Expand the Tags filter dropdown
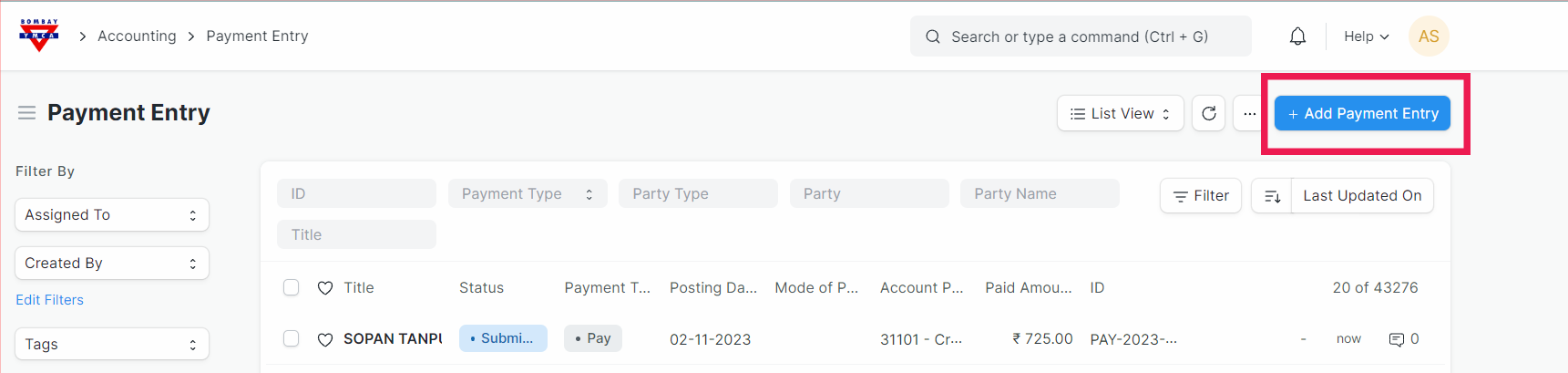This screenshot has height=373, width=1568. [x=112, y=345]
